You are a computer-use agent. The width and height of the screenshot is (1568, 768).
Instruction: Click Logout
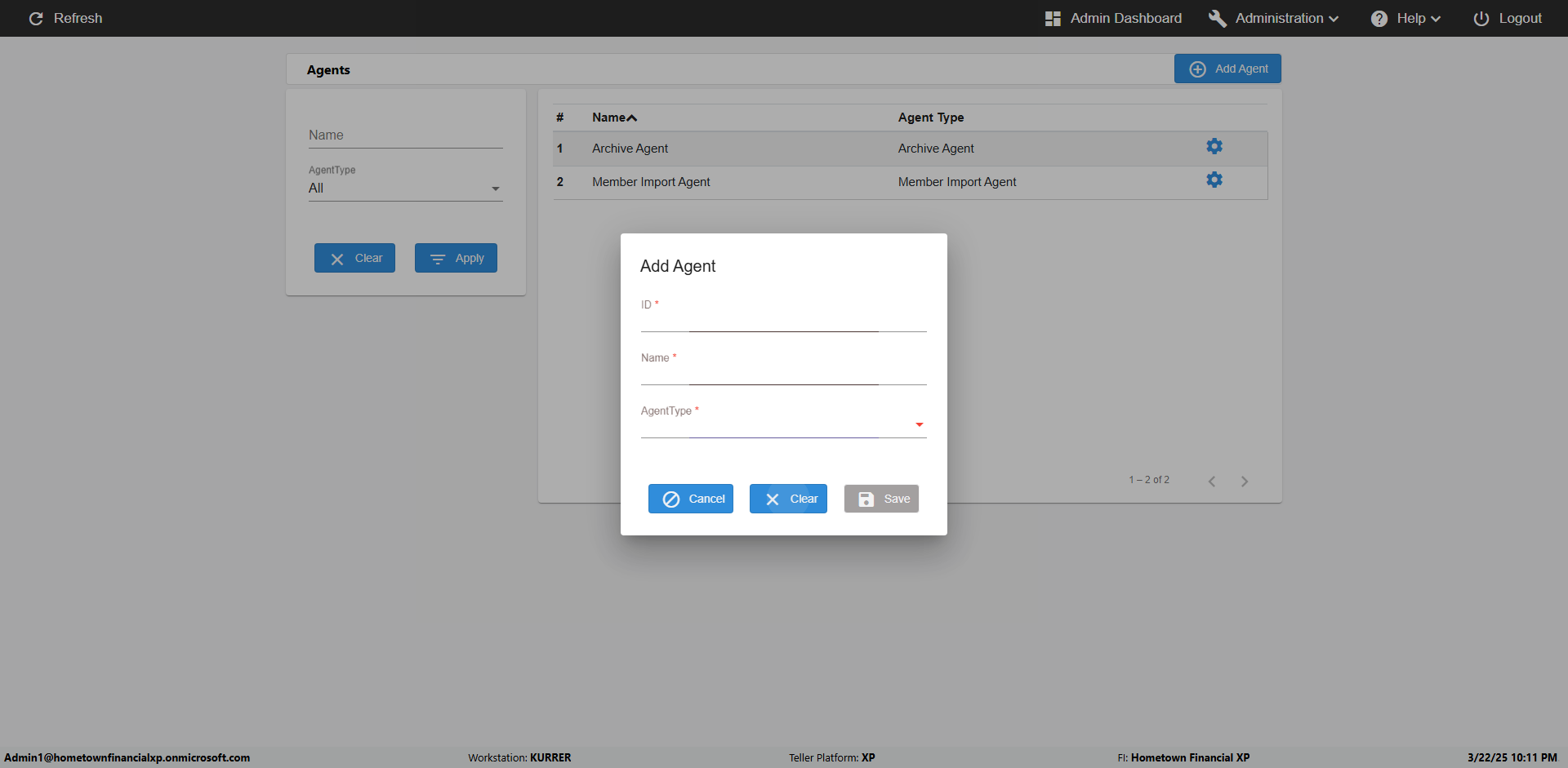[x=1508, y=18]
